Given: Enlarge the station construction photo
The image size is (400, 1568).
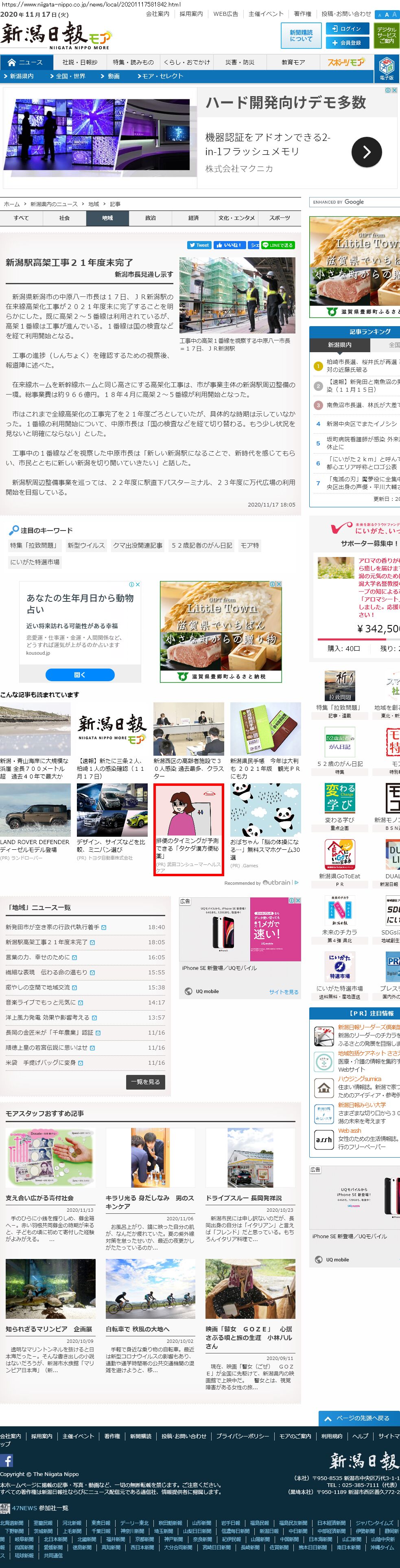Looking at the screenshot, I should [x=237, y=295].
